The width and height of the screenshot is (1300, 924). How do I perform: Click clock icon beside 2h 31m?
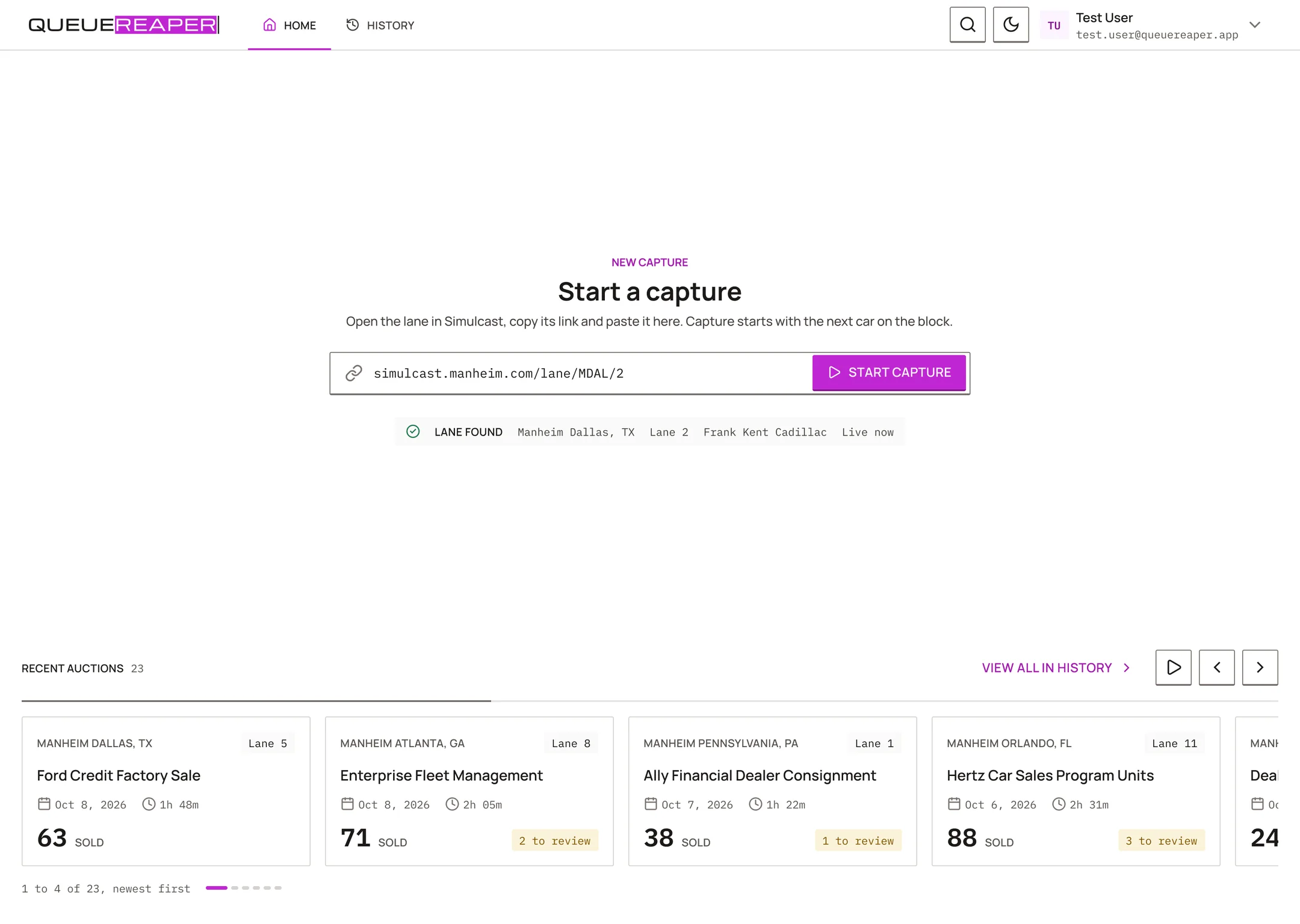point(1059,804)
